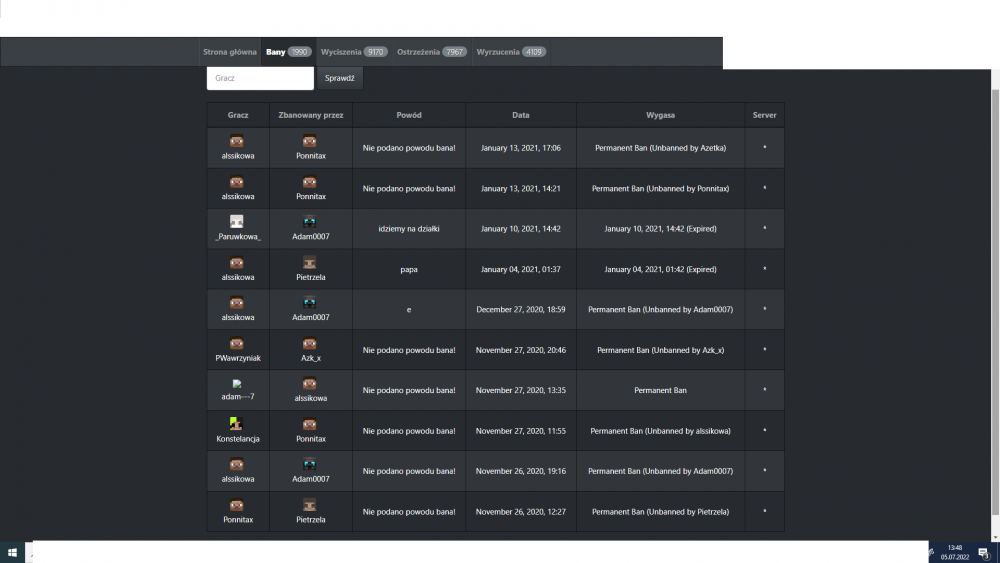Click Pietrzela's avatar in the "papa" row
Image resolution: width=1000 pixels, height=563 pixels.
click(310, 262)
